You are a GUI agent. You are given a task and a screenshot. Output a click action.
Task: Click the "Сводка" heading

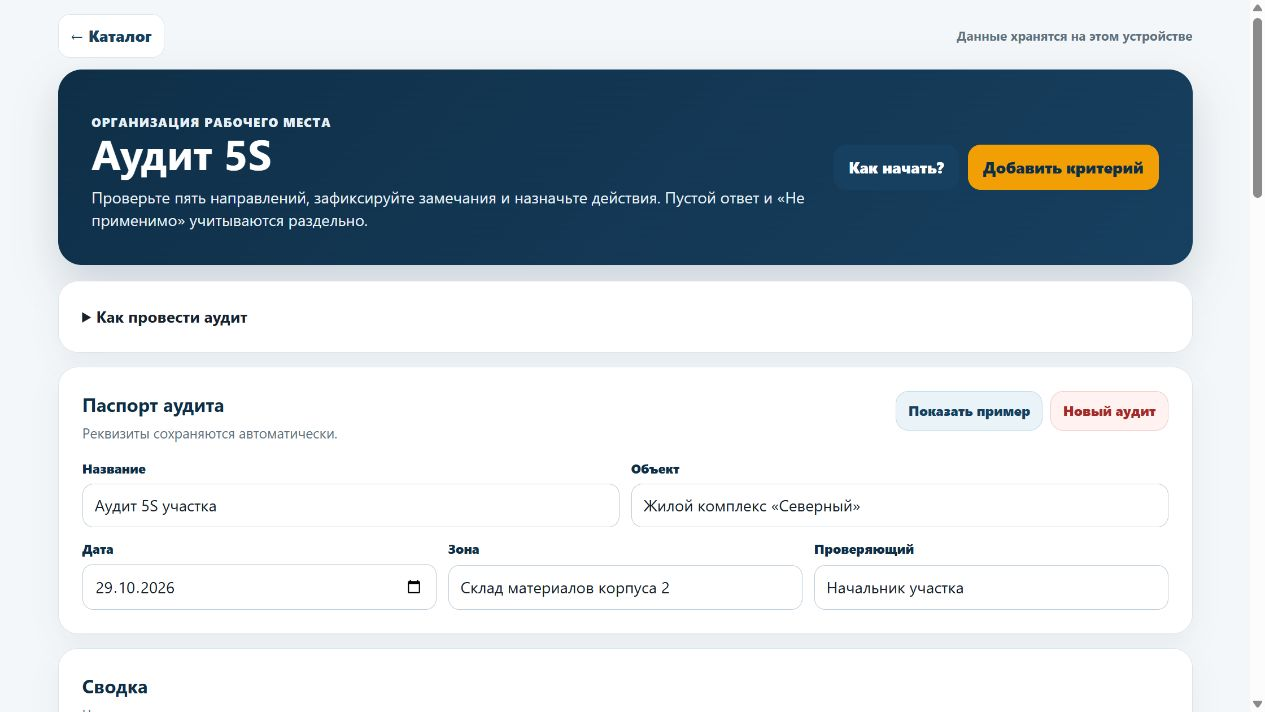[x=115, y=687]
